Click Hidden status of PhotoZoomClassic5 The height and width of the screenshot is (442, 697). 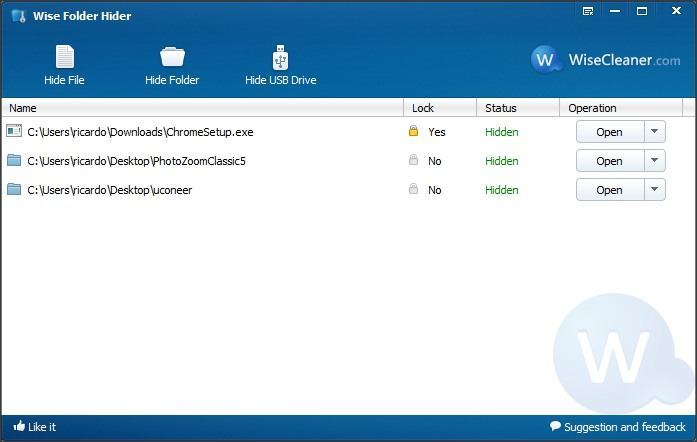(502, 161)
